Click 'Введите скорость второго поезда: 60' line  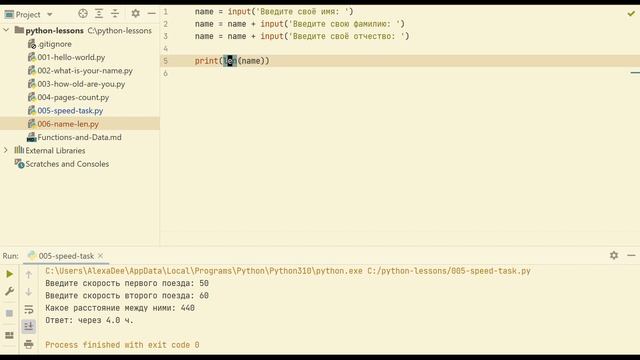click(x=127, y=296)
